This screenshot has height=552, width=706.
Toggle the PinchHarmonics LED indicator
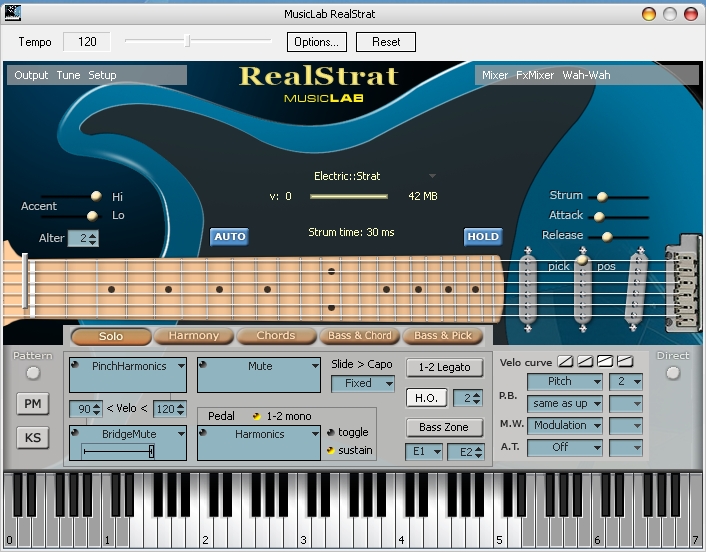(75, 365)
